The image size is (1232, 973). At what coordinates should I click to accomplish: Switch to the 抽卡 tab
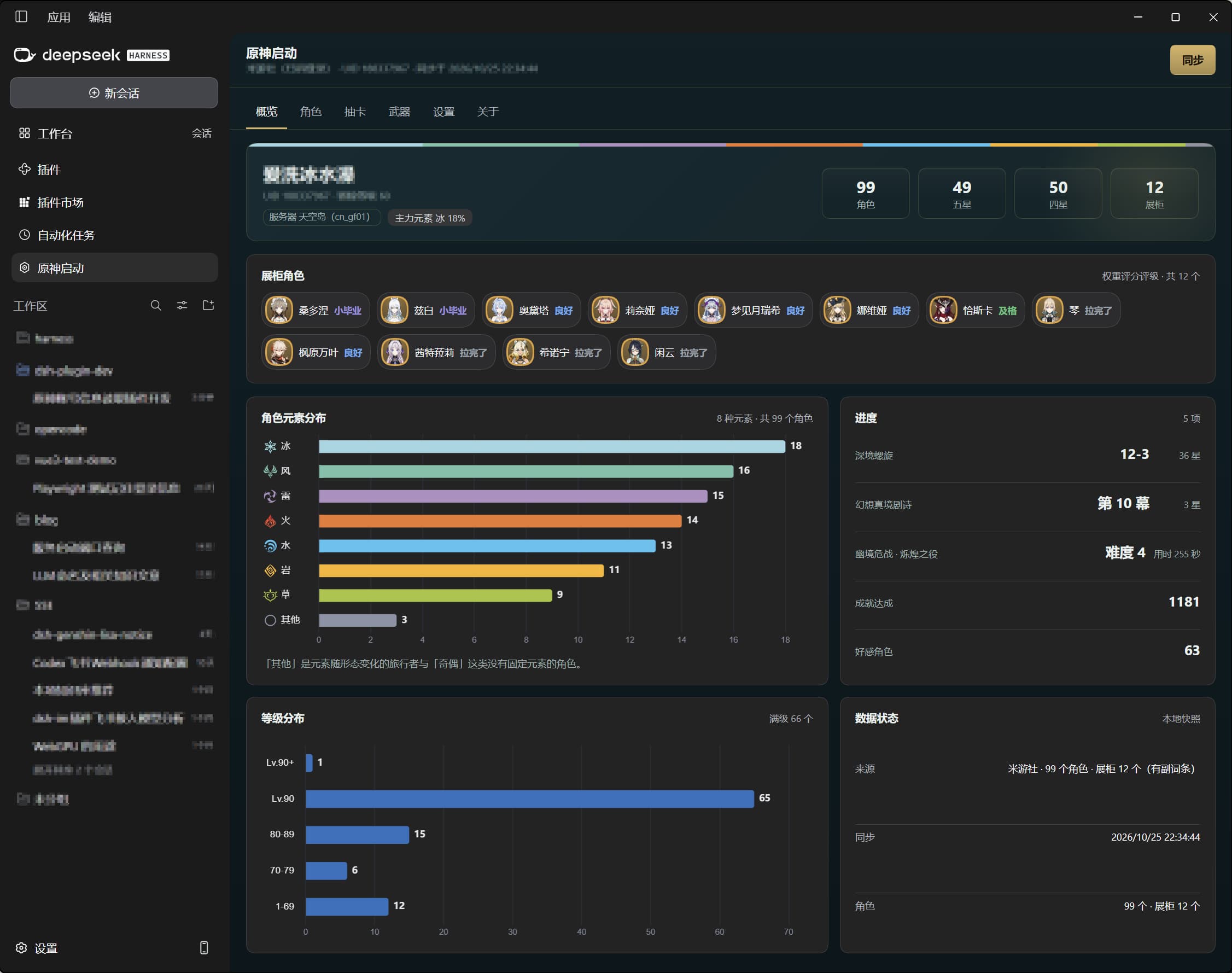[x=355, y=111]
